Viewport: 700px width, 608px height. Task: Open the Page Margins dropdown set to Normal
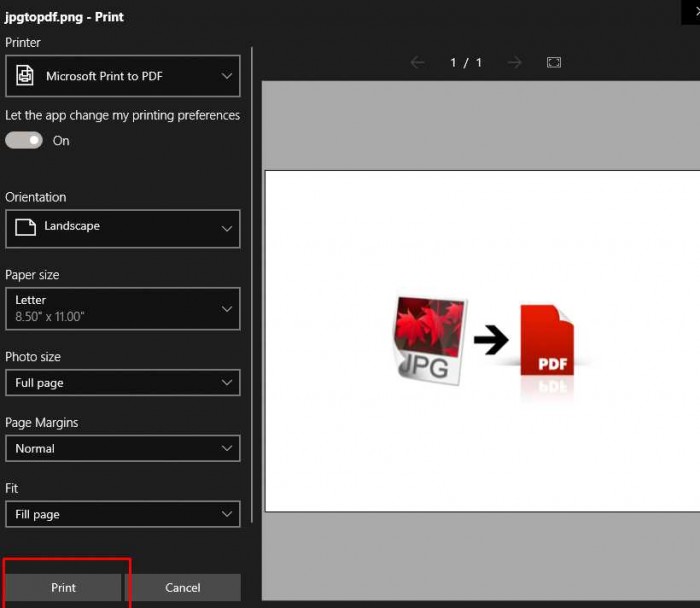(123, 448)
